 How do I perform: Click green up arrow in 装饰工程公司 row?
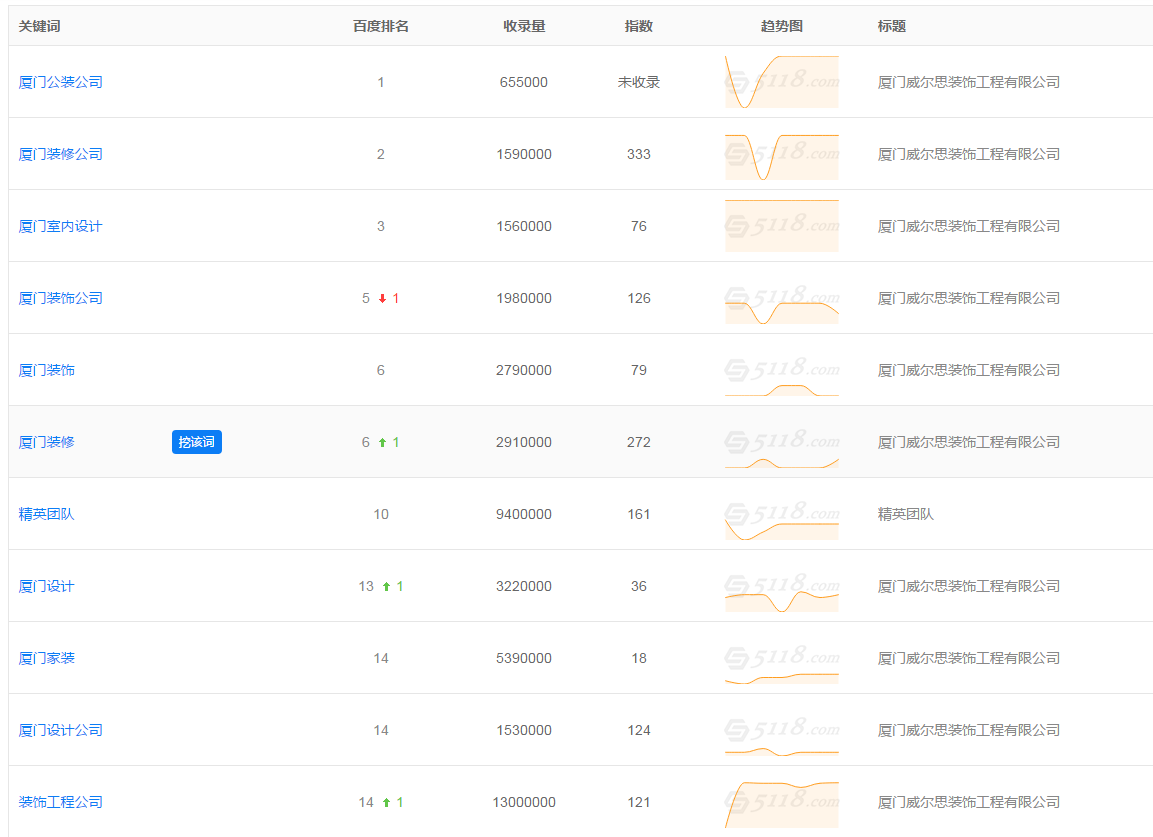(x=386, y=803)
